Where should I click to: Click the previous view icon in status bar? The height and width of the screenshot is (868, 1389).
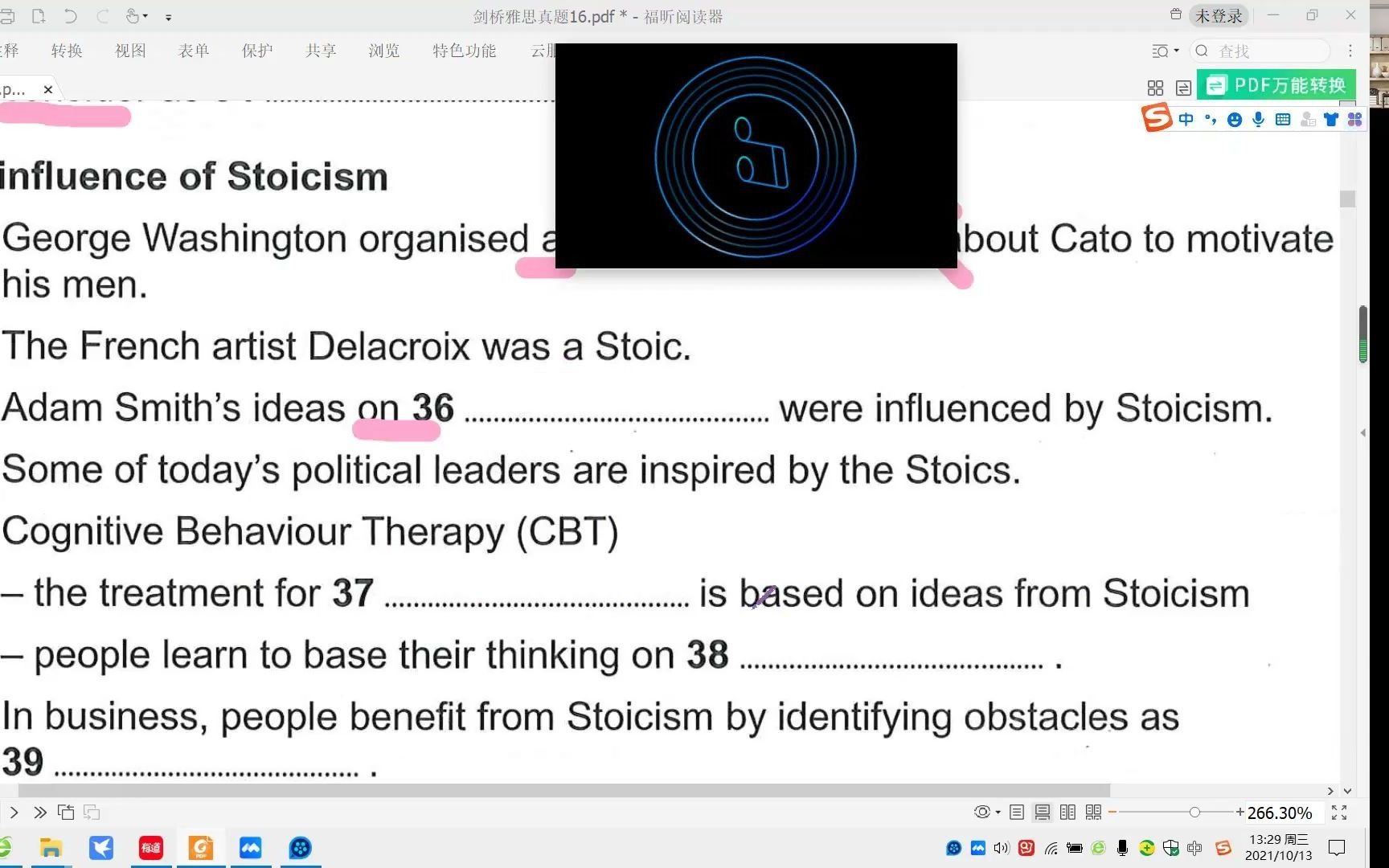click(x=66, y=813)
